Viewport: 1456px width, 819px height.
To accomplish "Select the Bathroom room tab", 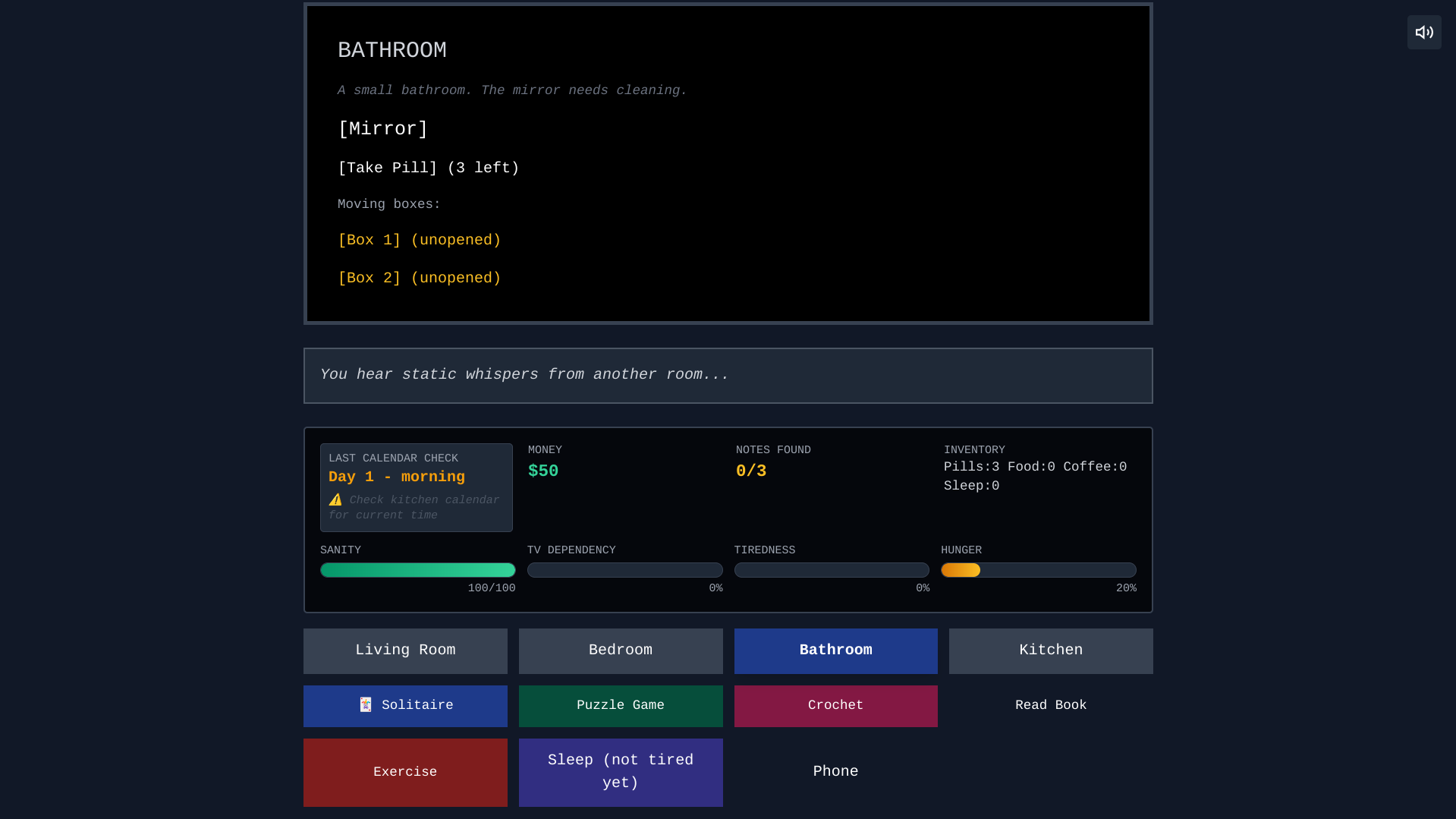I will (x=835, y=650).
